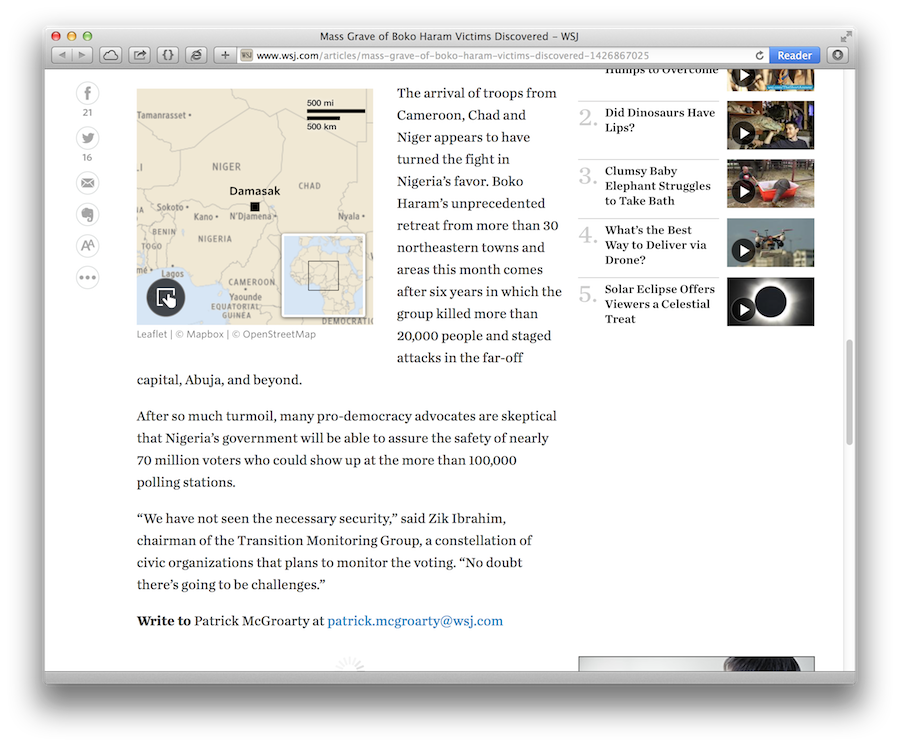
Task: Enter full screen with window corner arrows
Action: point(845,37)
